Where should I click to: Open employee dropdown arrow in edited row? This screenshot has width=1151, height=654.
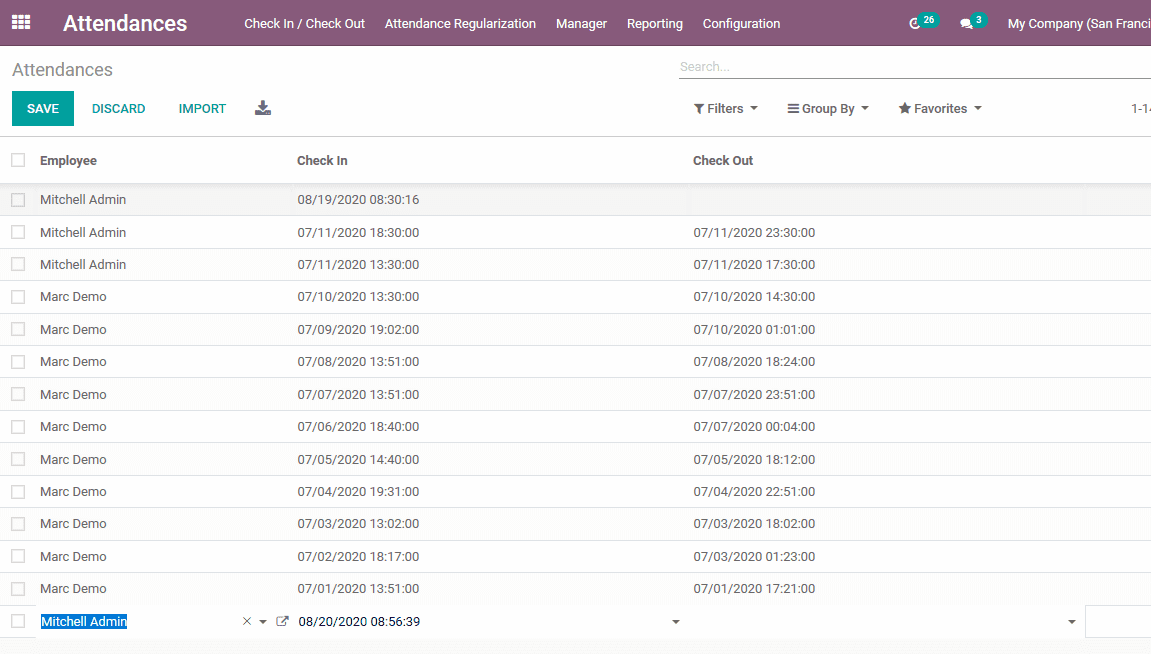point(263,622)
